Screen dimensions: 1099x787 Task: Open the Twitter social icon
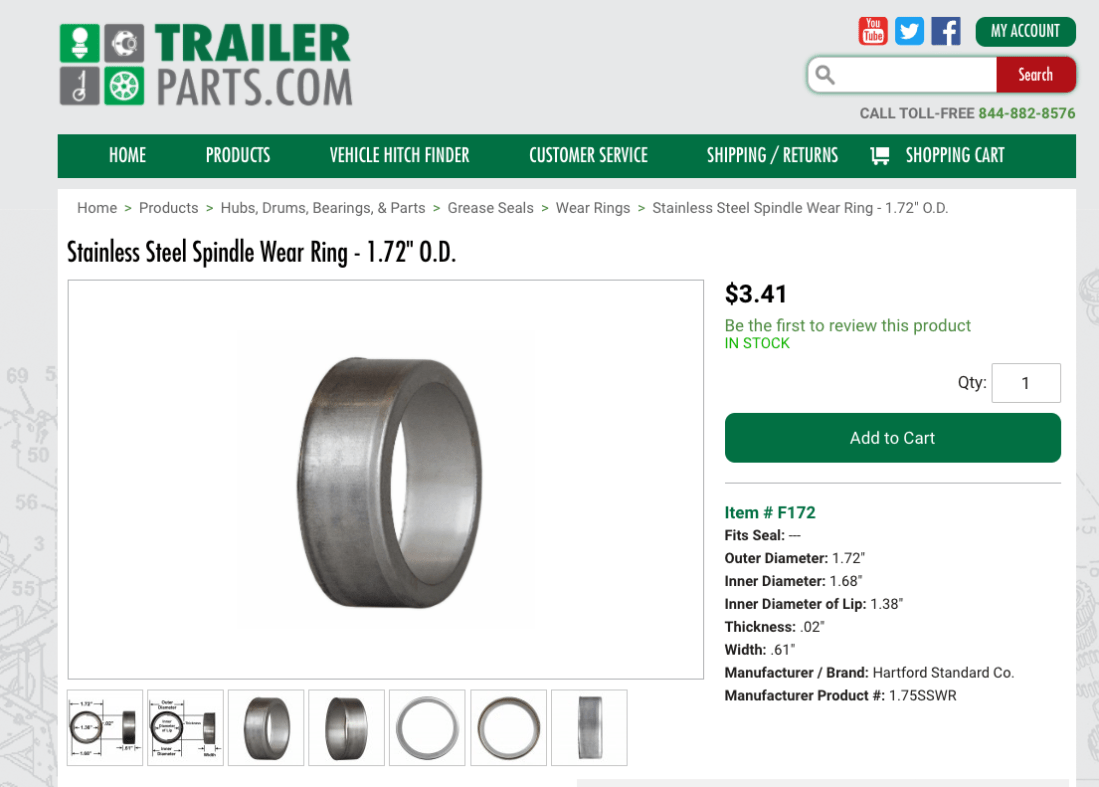click(x=909, y=31)
